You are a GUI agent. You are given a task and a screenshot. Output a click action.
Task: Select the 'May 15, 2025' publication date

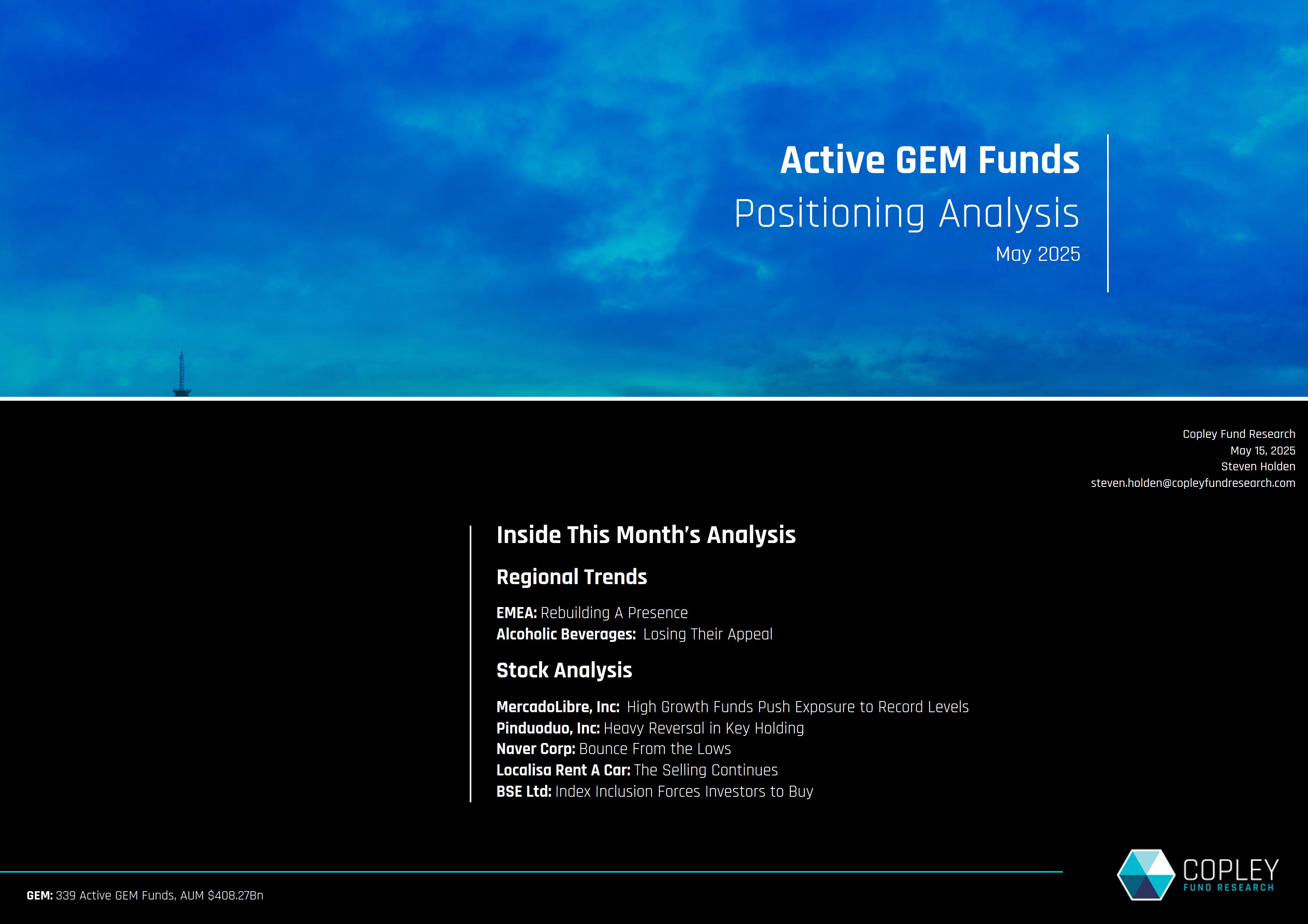1263,450
